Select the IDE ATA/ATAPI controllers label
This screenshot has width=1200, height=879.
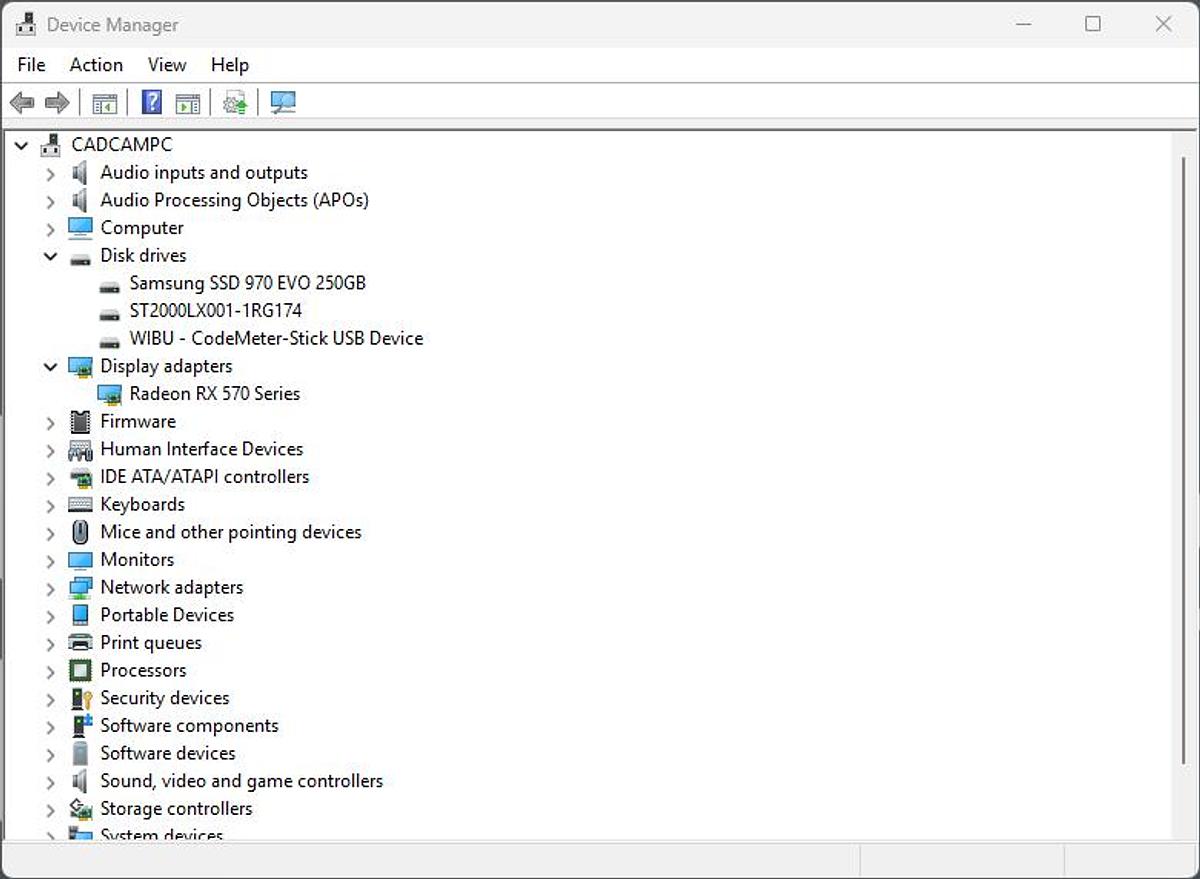205,477
